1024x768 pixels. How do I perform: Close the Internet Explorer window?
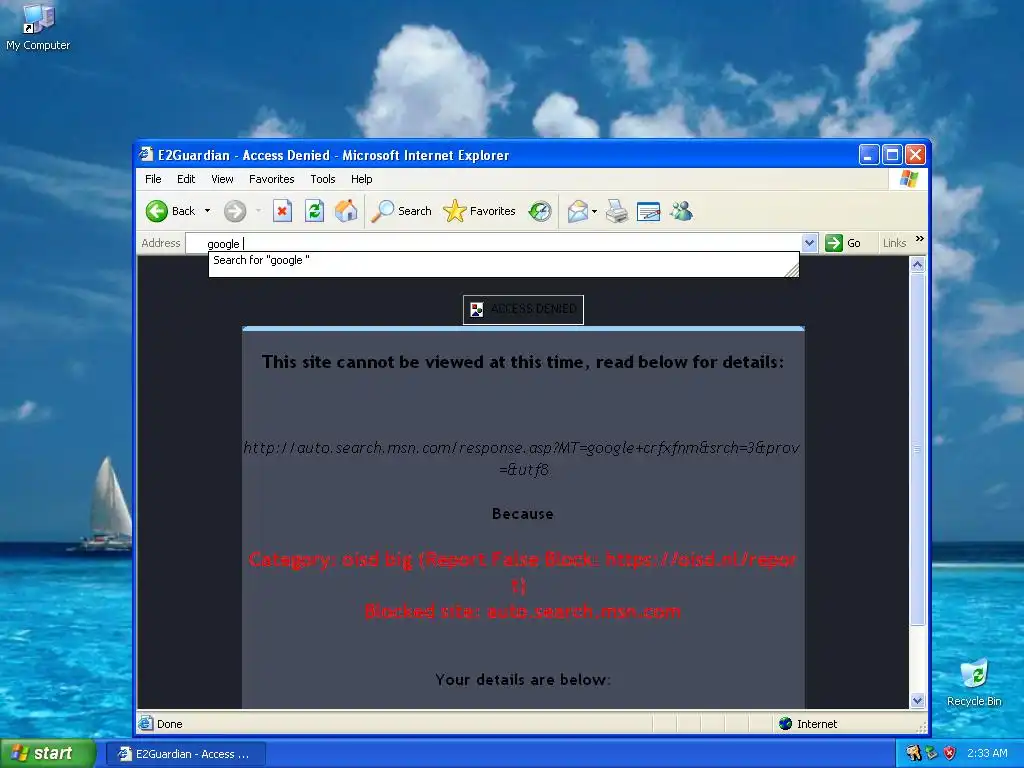tap(916, 155)
